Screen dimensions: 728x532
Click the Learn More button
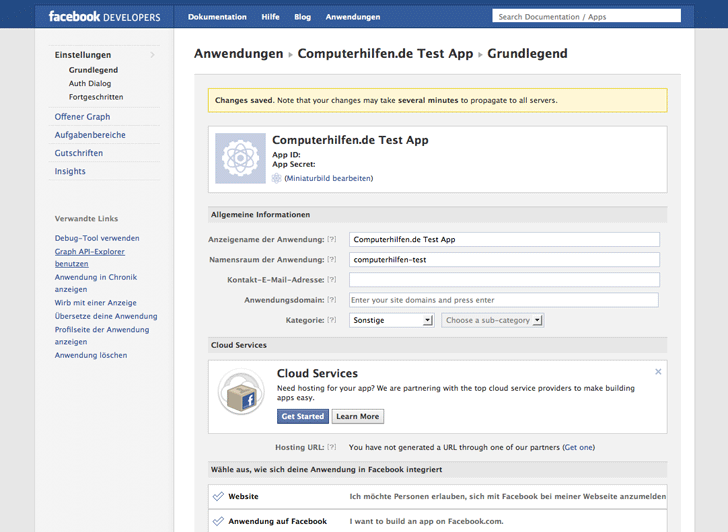tap(358, 416)
